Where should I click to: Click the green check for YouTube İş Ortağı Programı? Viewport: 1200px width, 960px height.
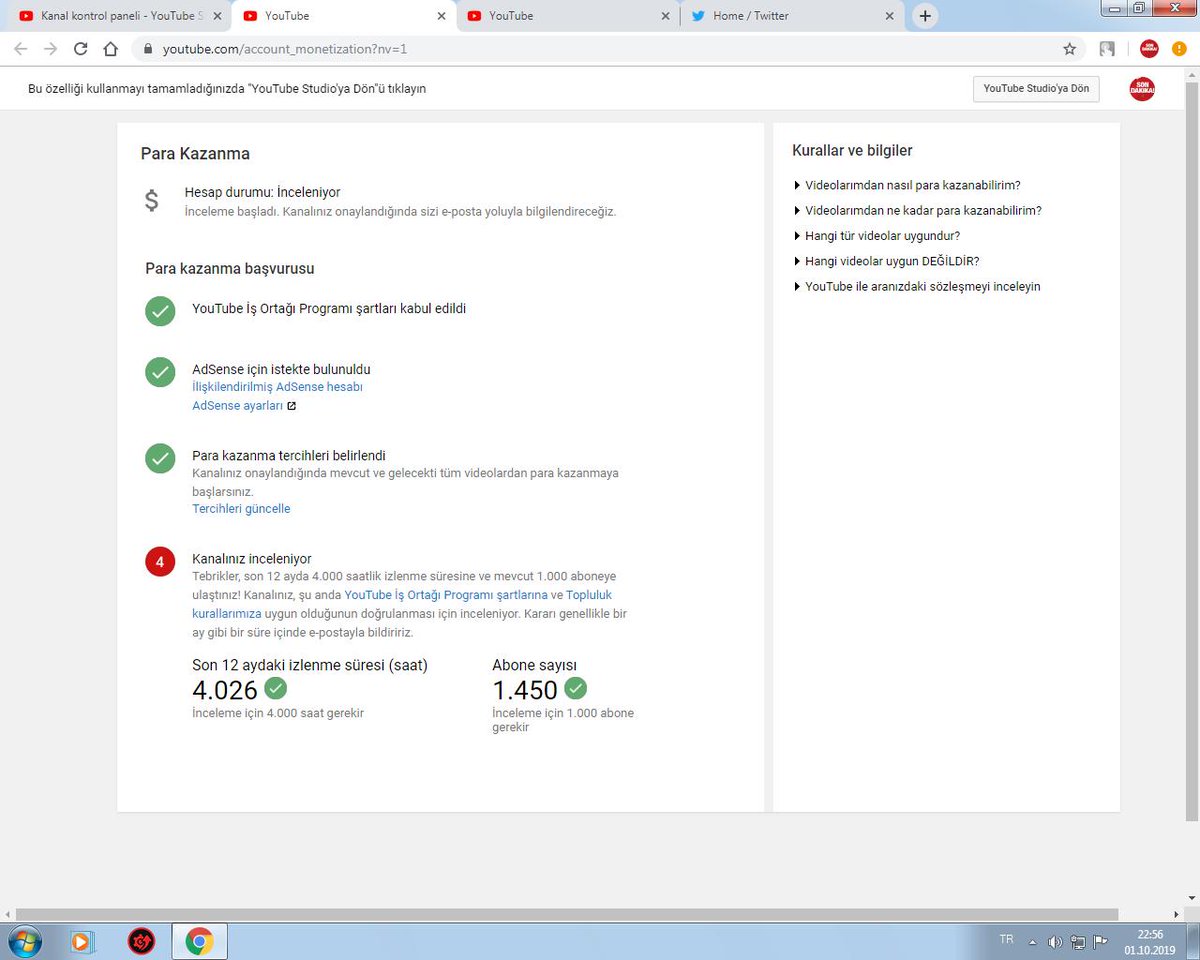[160, 311]
